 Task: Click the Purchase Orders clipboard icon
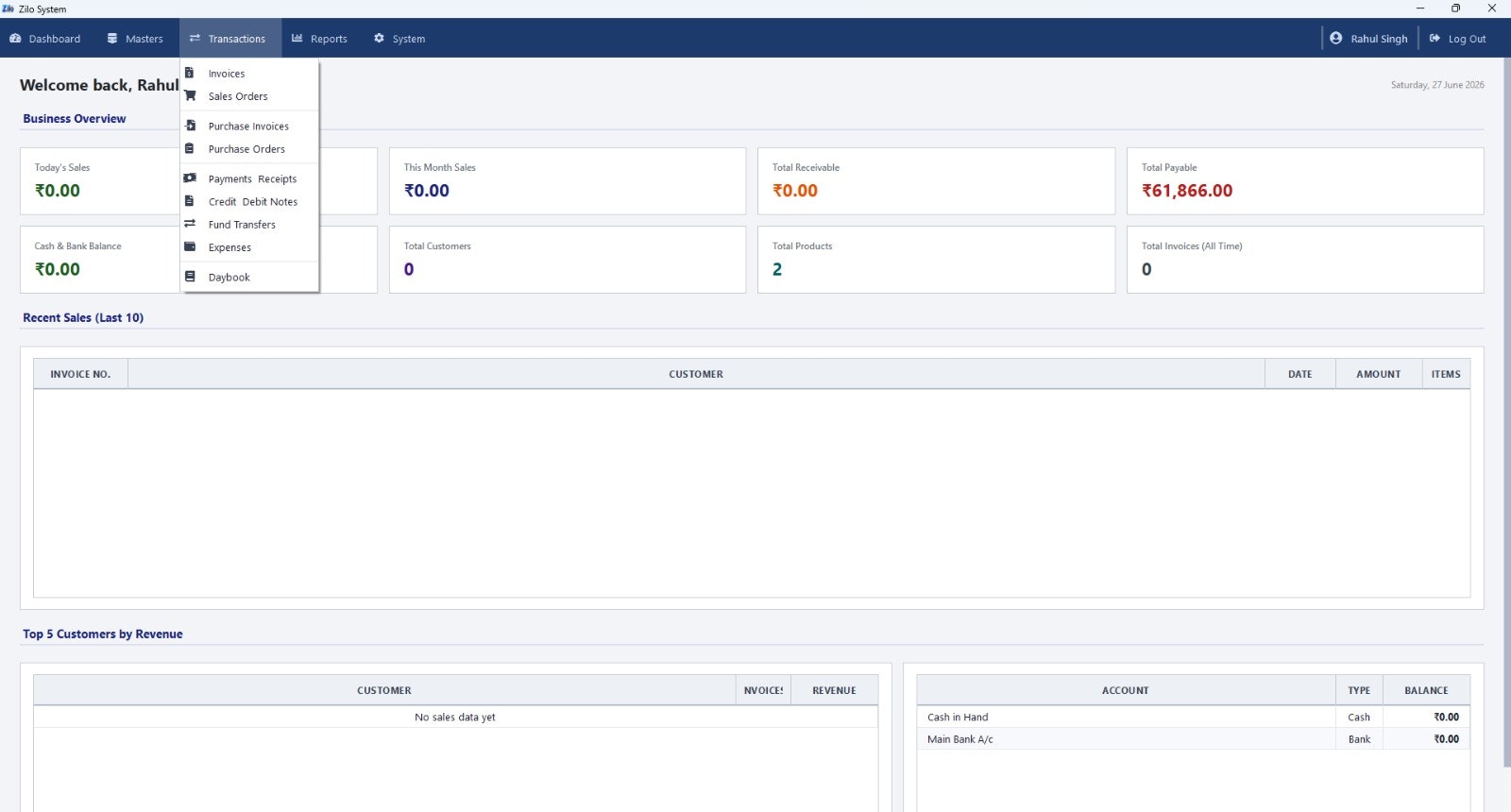[189, 148]
